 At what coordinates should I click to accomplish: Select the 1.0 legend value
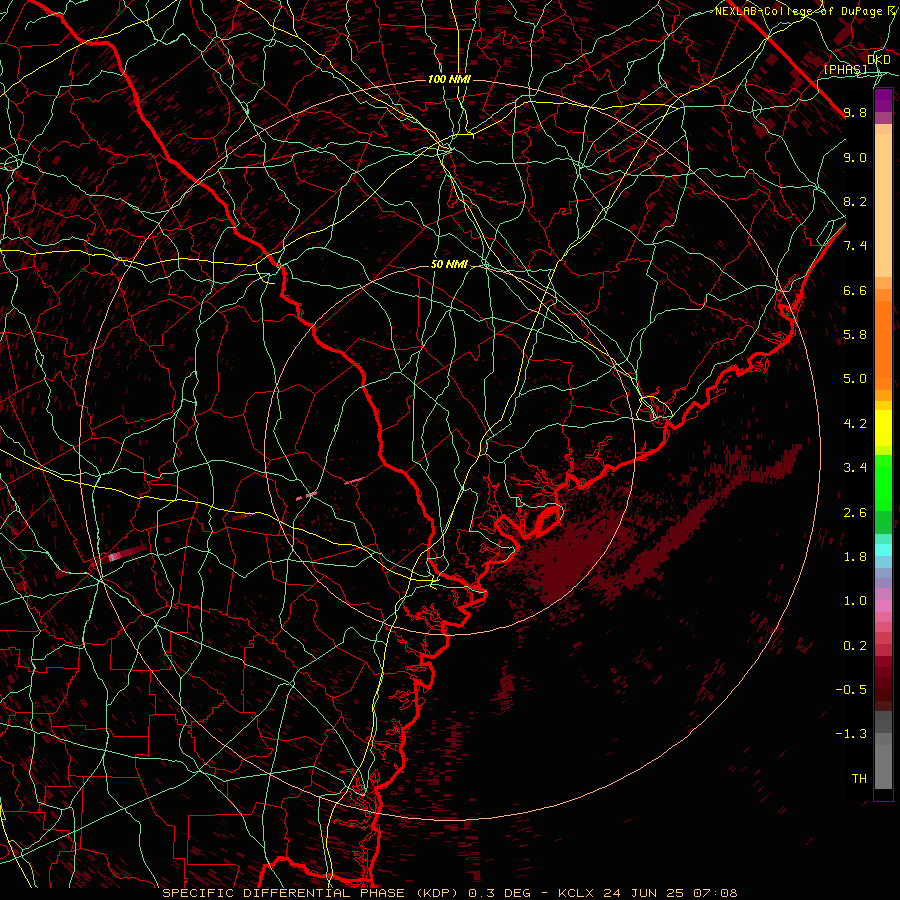click(x=855, y=601)
